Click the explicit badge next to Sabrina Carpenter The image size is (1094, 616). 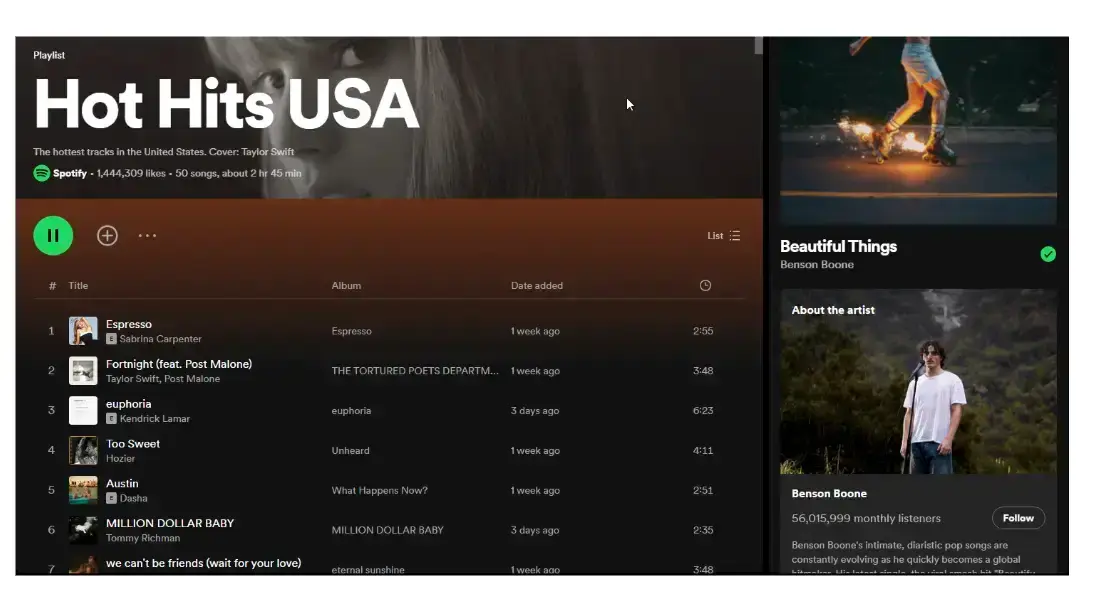110,339
